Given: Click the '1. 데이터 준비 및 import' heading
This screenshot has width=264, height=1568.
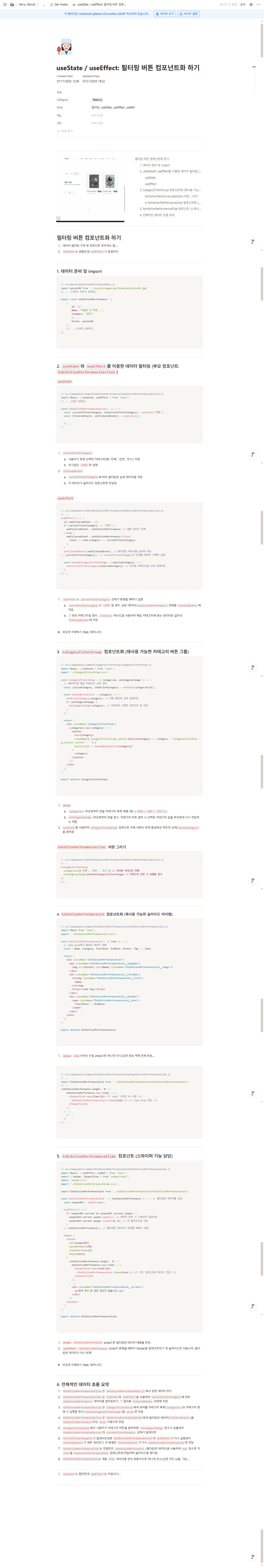Looking at the screenshot, I should click(79, 271).
